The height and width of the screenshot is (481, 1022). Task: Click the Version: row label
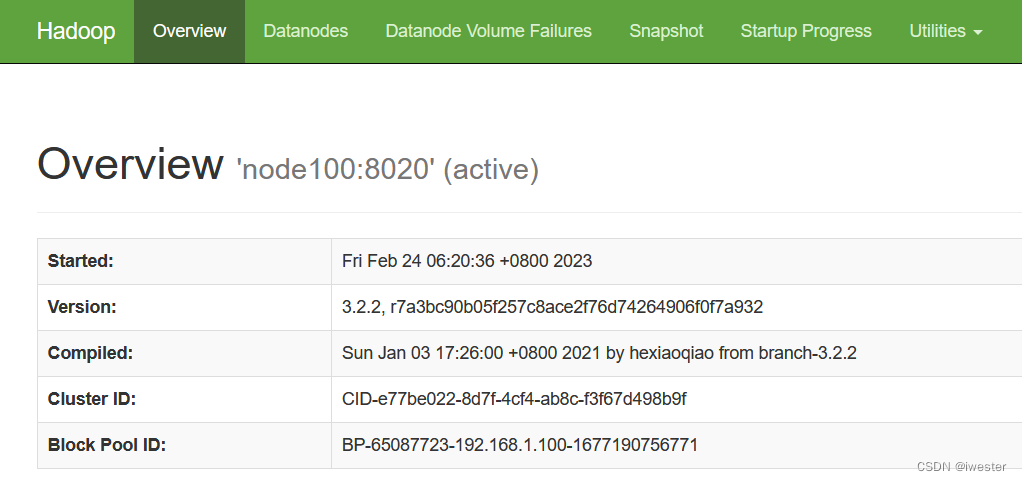click(x=82, y=307)
